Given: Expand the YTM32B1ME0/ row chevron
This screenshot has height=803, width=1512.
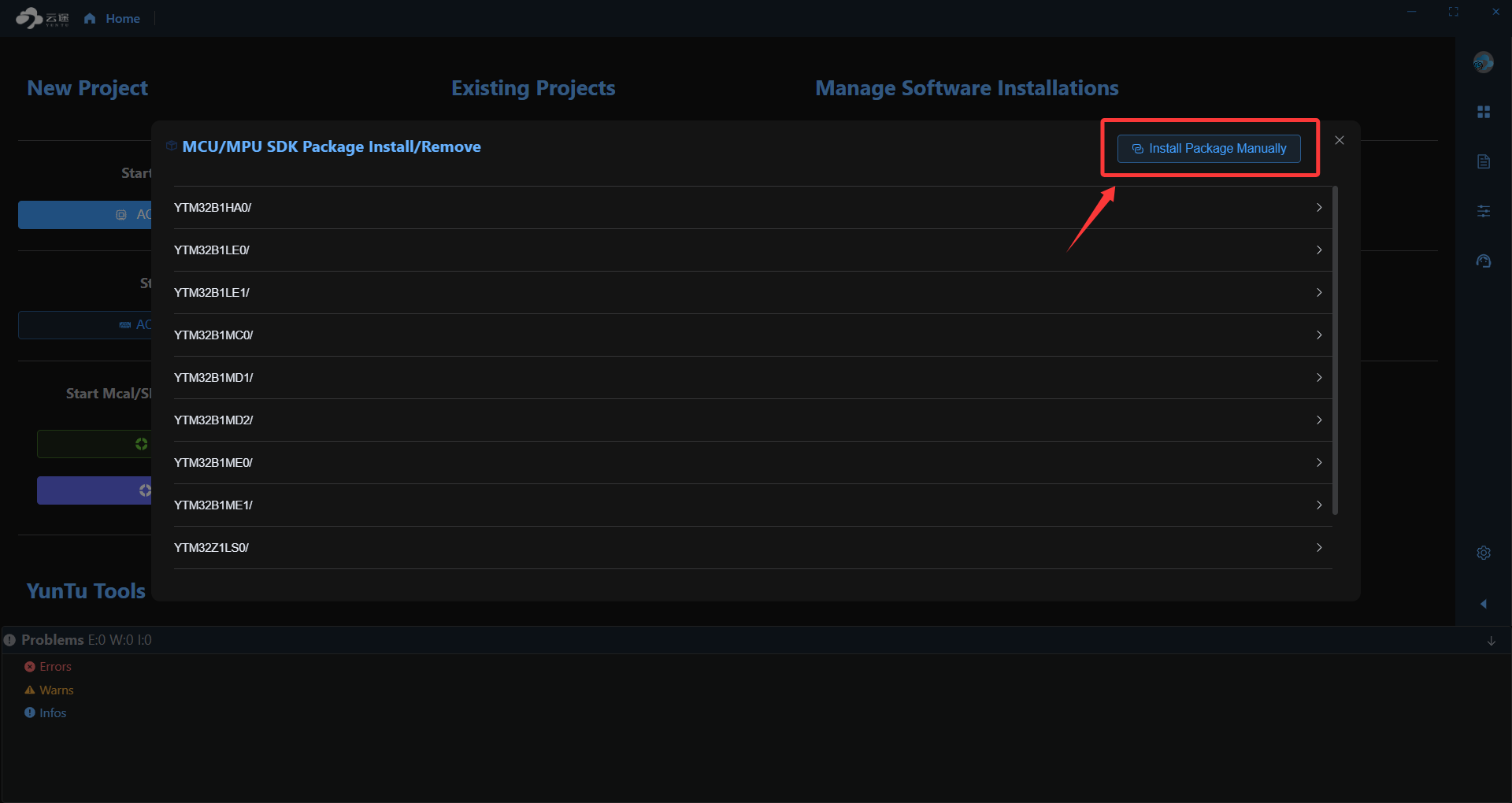Looking at the screenshot, I should pos(1319,463).
